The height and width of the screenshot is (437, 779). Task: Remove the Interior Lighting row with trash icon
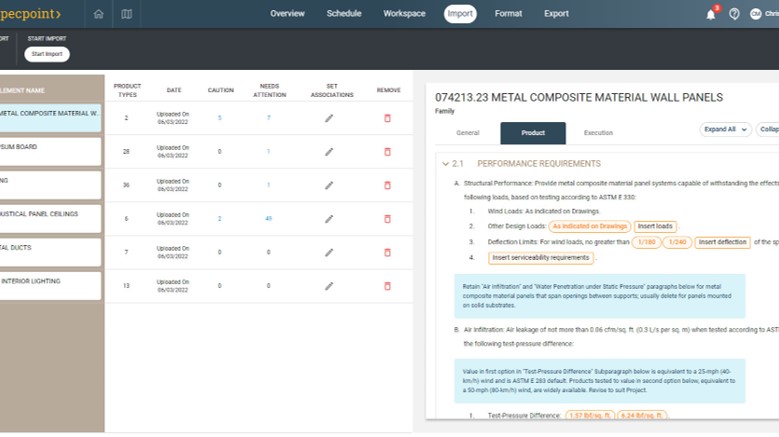pyautogui.click(x=388, y=285)
